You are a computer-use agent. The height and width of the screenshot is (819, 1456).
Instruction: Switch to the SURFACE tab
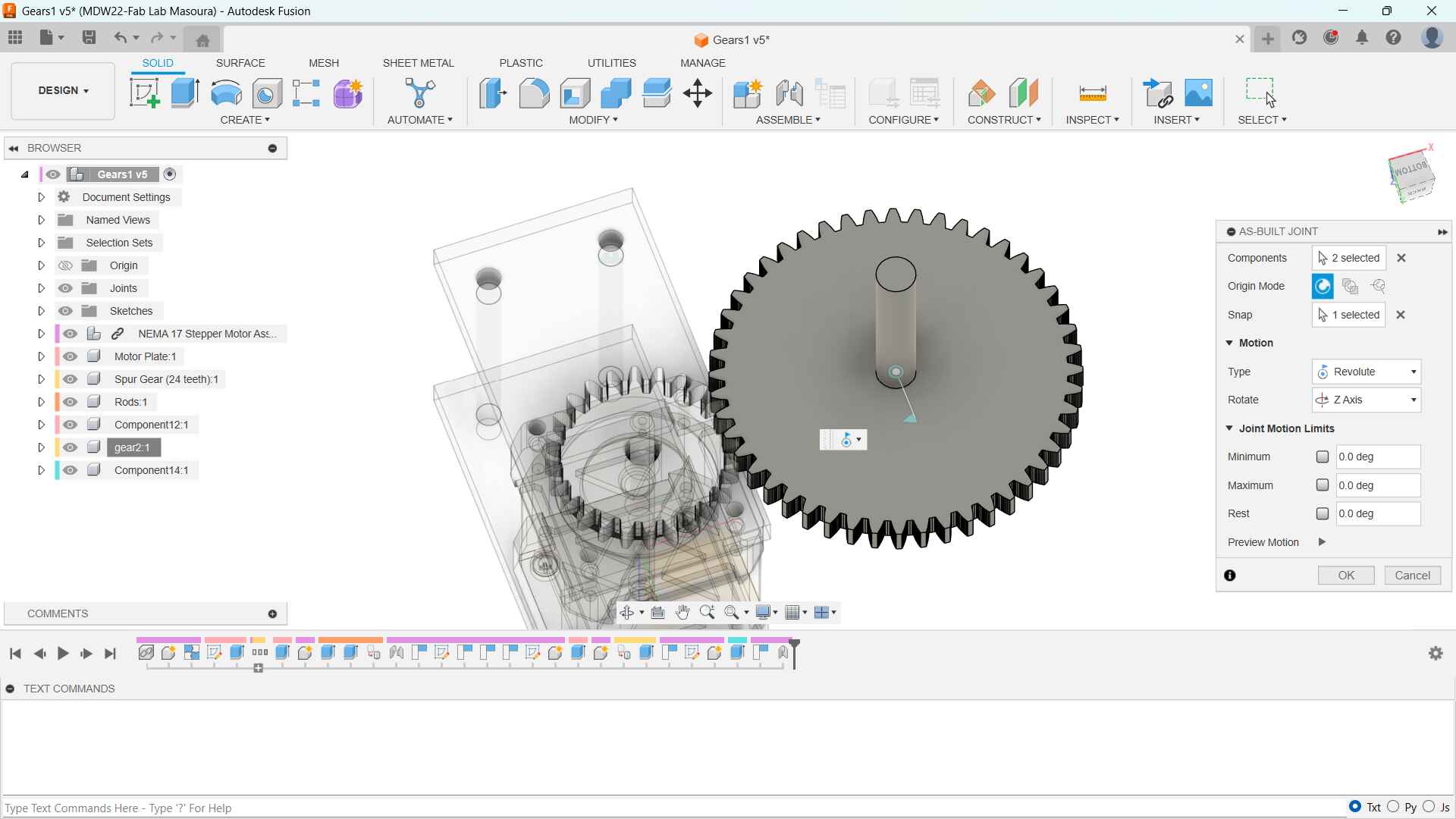(x=240, y=63)
